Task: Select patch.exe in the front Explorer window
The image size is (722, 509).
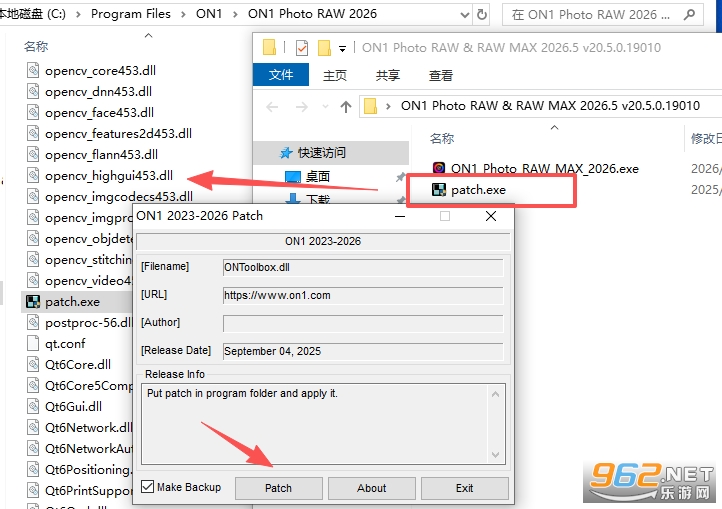Action: coord(478,190)
